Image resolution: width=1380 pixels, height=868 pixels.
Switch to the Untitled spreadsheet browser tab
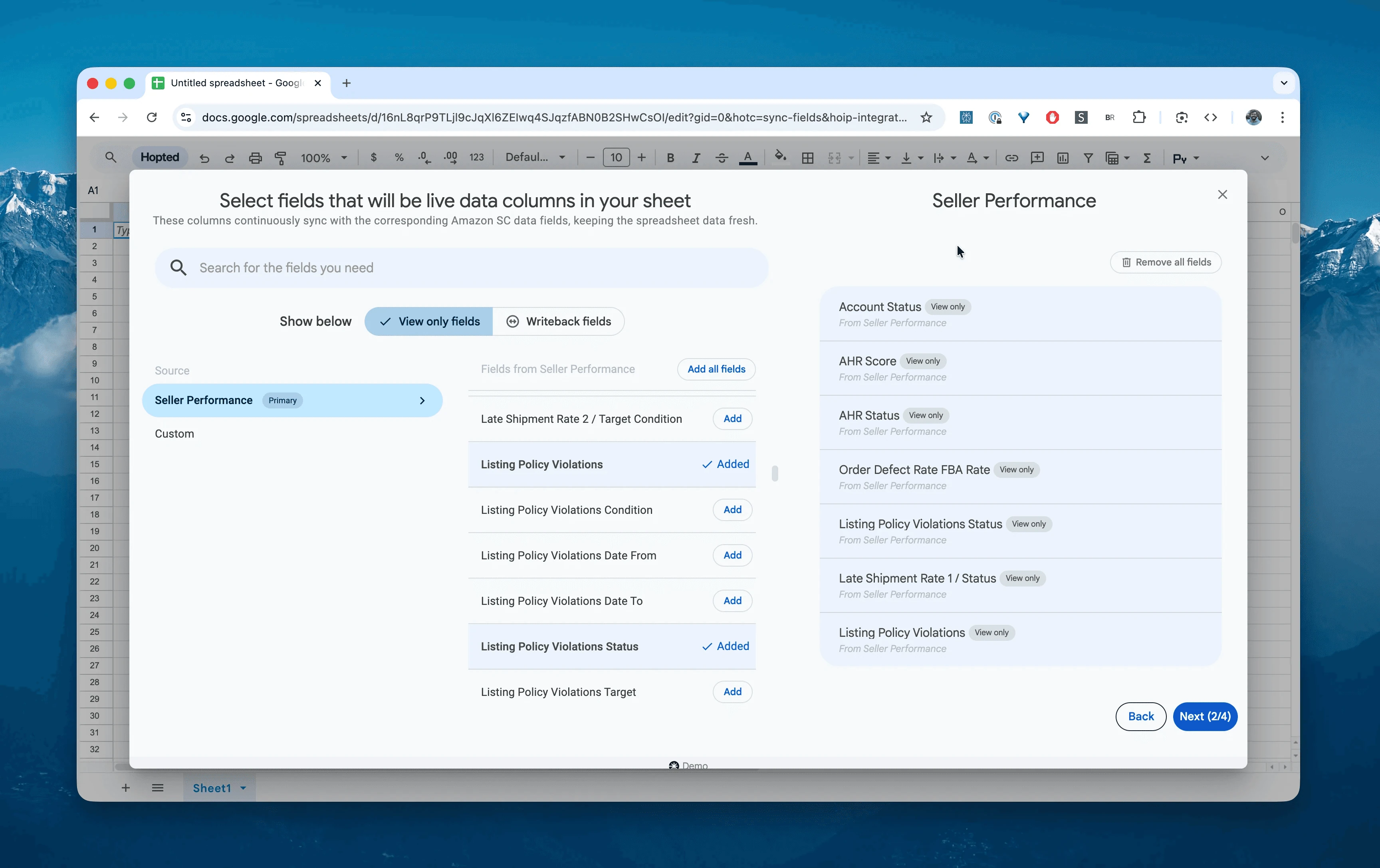pos(237,83)
